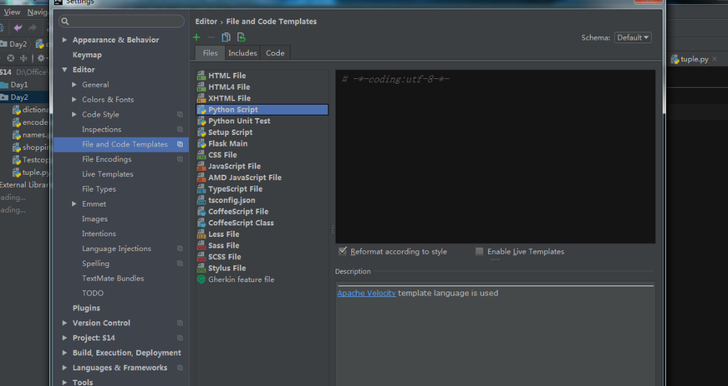Image resolution: width=728 pixels, height=386 pixels.
Task: Select the tsconfig.json template entry
Action: 232,200
